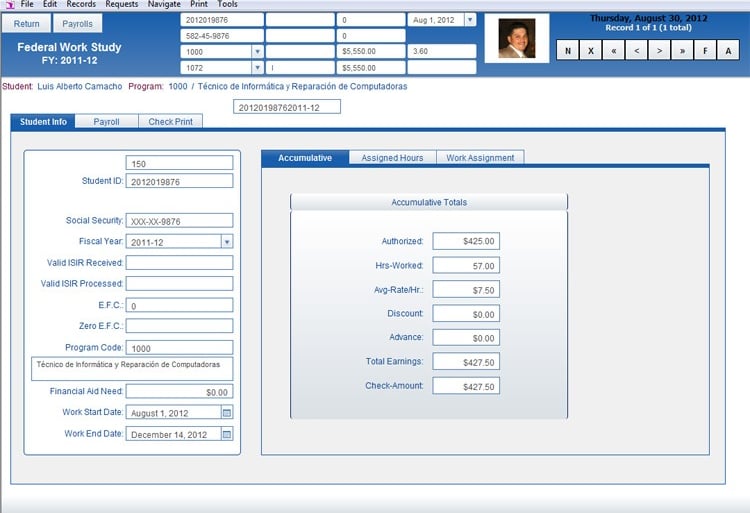
Task: Click the N record navigation button
Action: [x=568, y=50]
